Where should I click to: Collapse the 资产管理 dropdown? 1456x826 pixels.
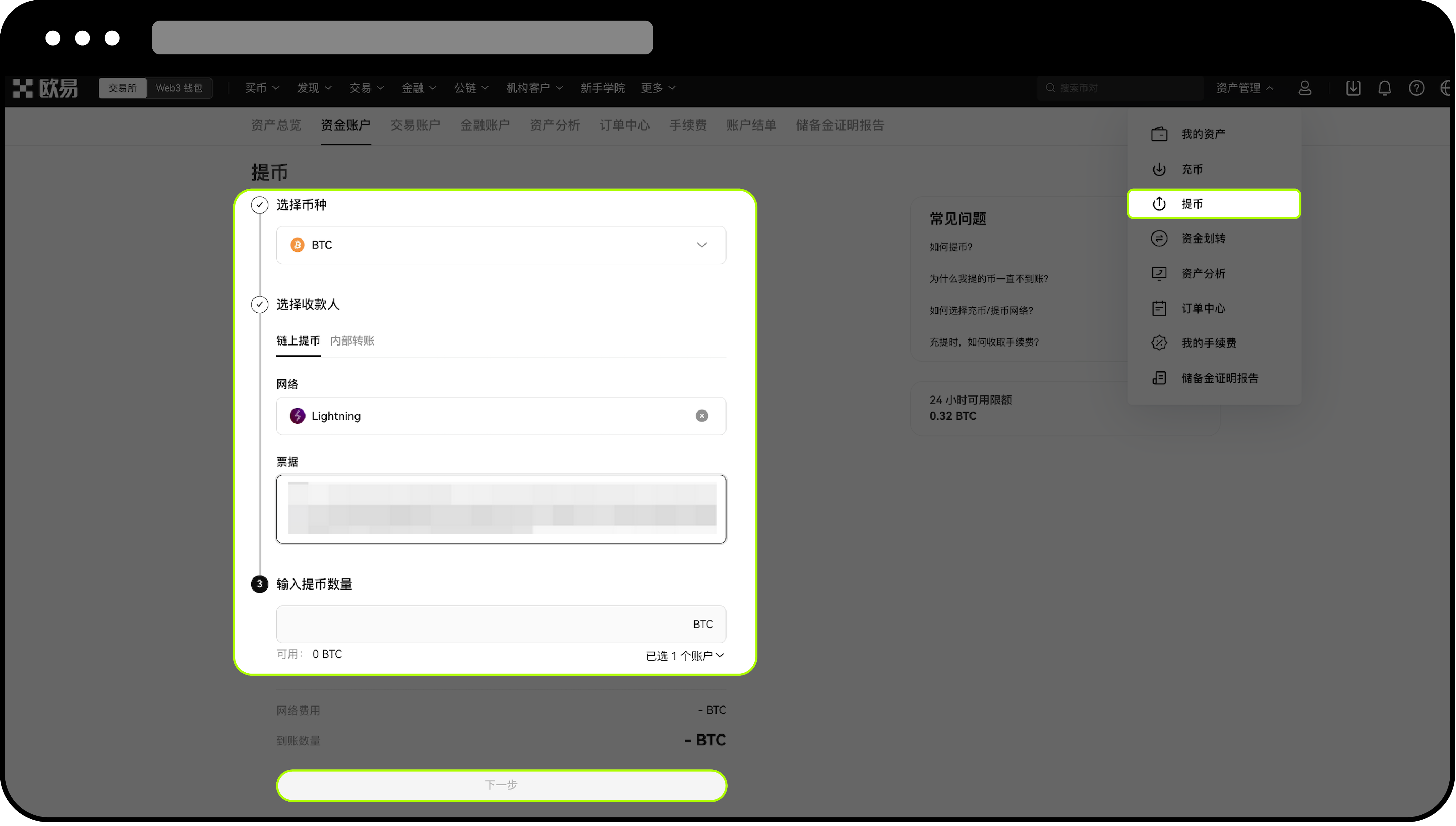click(x=1245, y=88)
